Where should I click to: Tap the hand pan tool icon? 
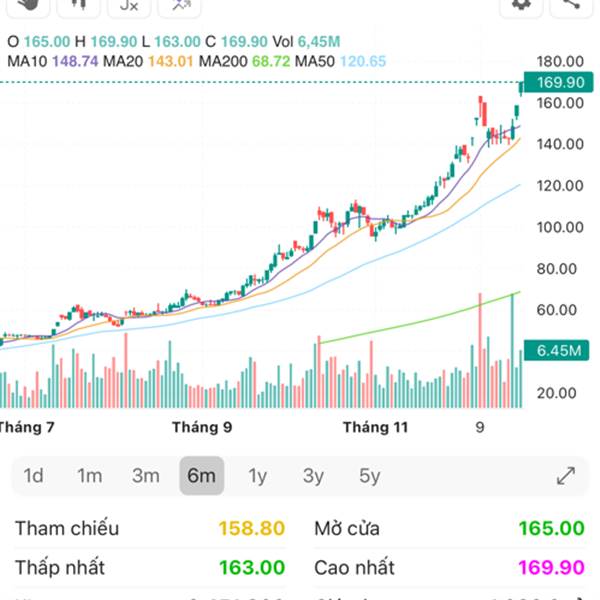tap(28, 5)
